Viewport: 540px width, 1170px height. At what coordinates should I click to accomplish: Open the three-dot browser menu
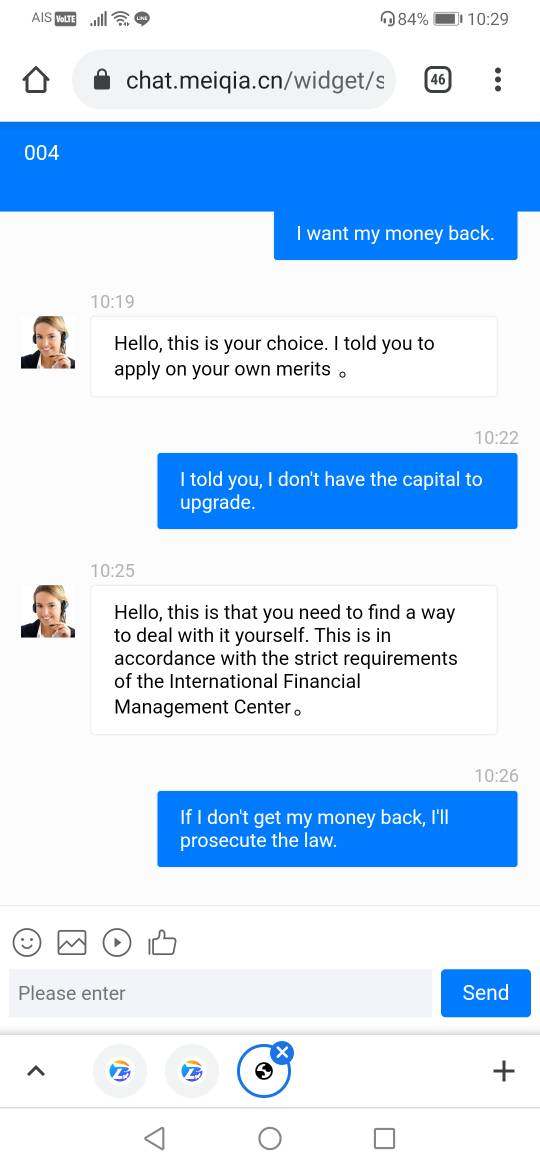point(497,80)
